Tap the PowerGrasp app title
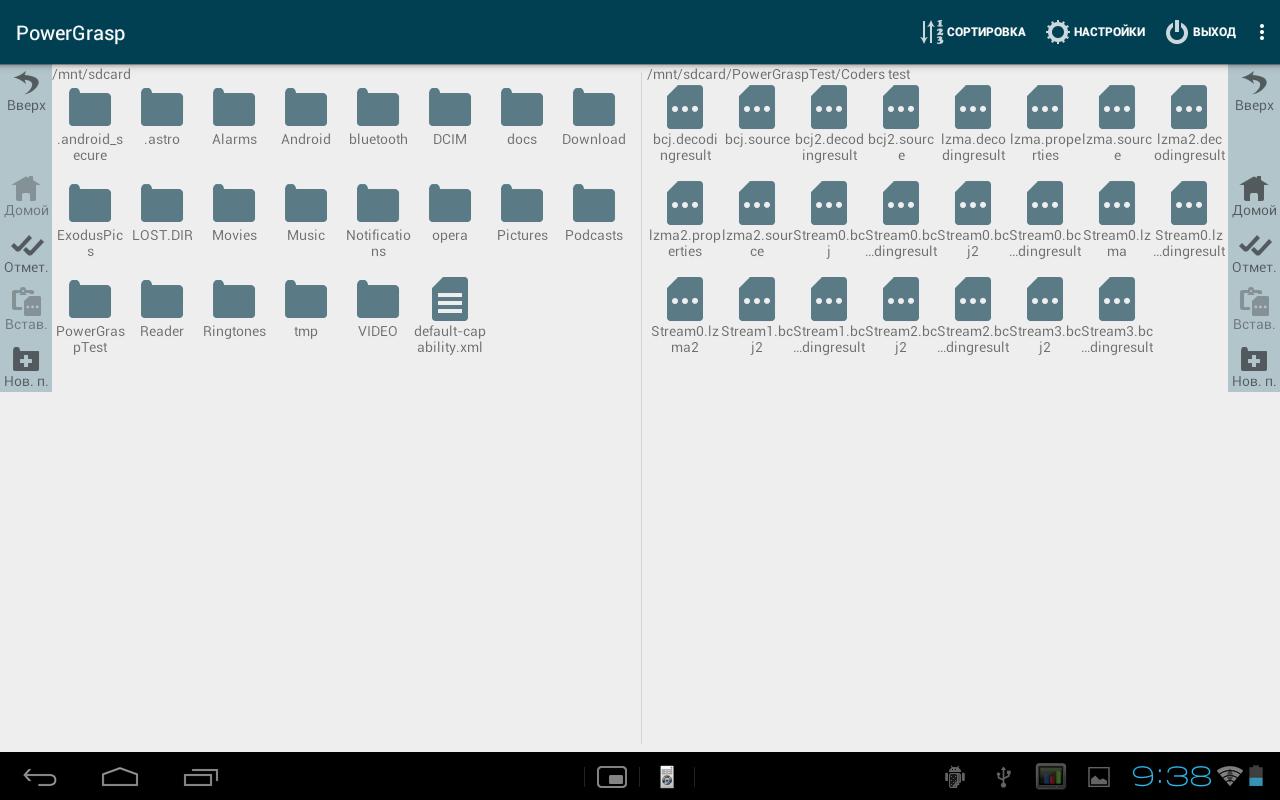The width and height of the screenshot is (1280, 800). click(x=70, y=33)
